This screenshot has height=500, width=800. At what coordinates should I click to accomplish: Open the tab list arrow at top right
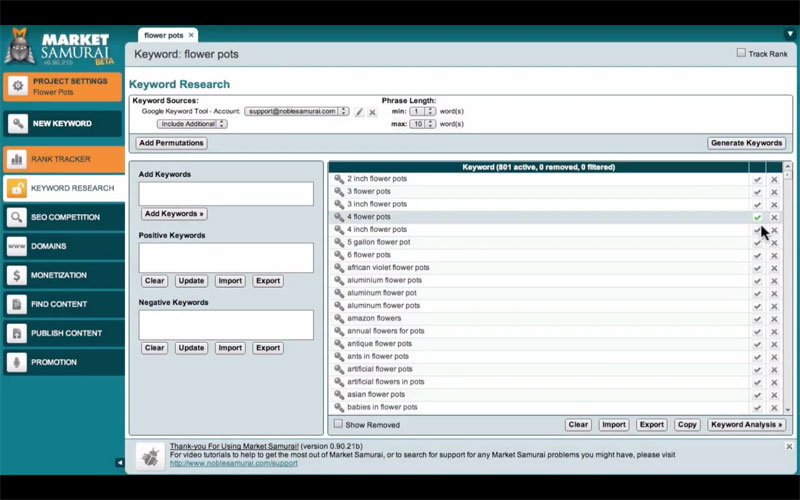click(x=789, y=35)
